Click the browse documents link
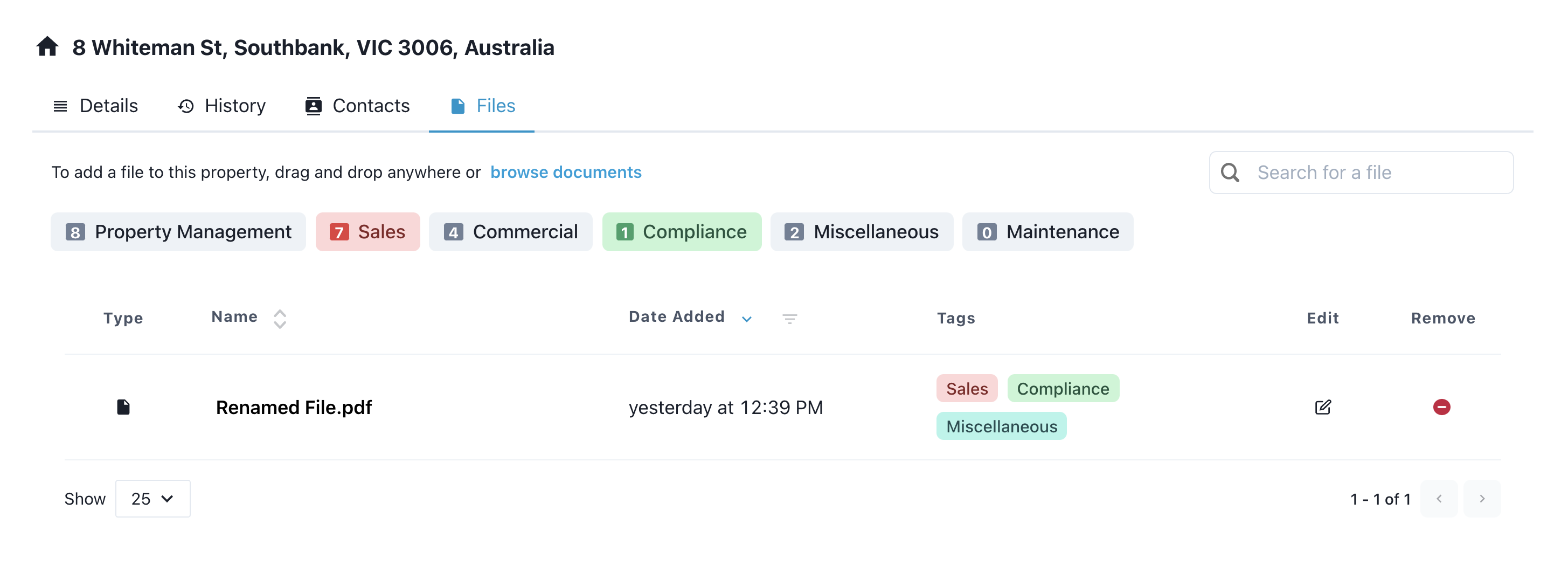This screenshot has width=1568, height=579. click(565, 173)
